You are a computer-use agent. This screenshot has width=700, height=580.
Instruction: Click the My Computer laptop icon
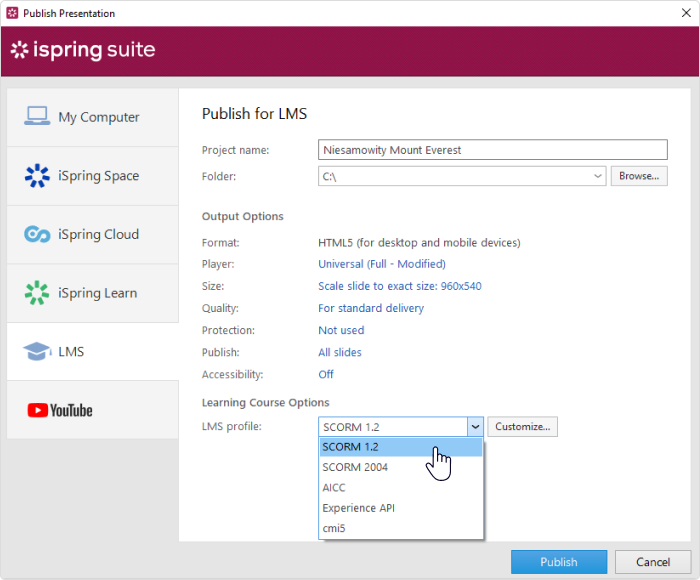coord(37,116)
